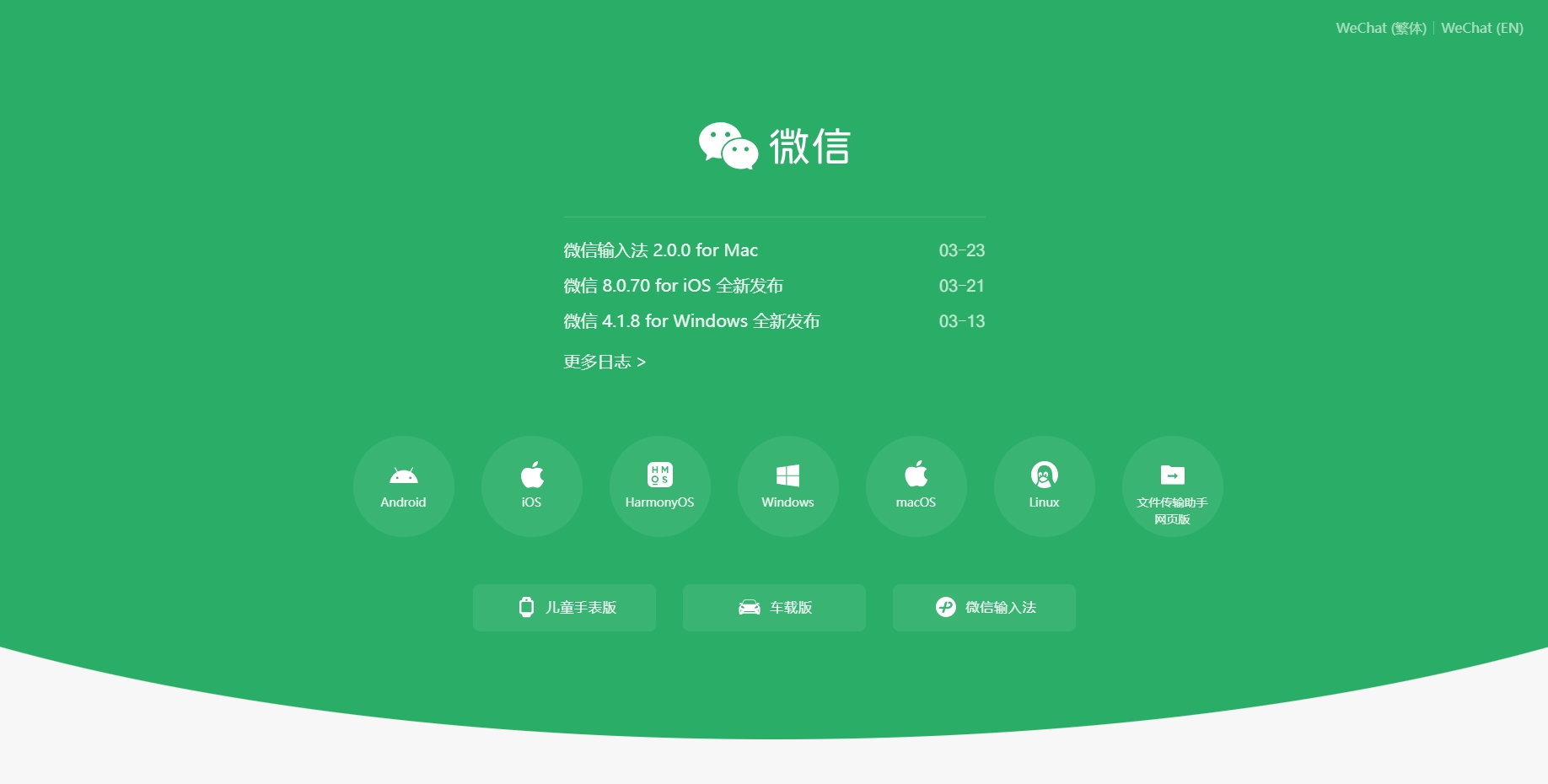
Task: Open the HarmonyOS download page
Action: 659,474
